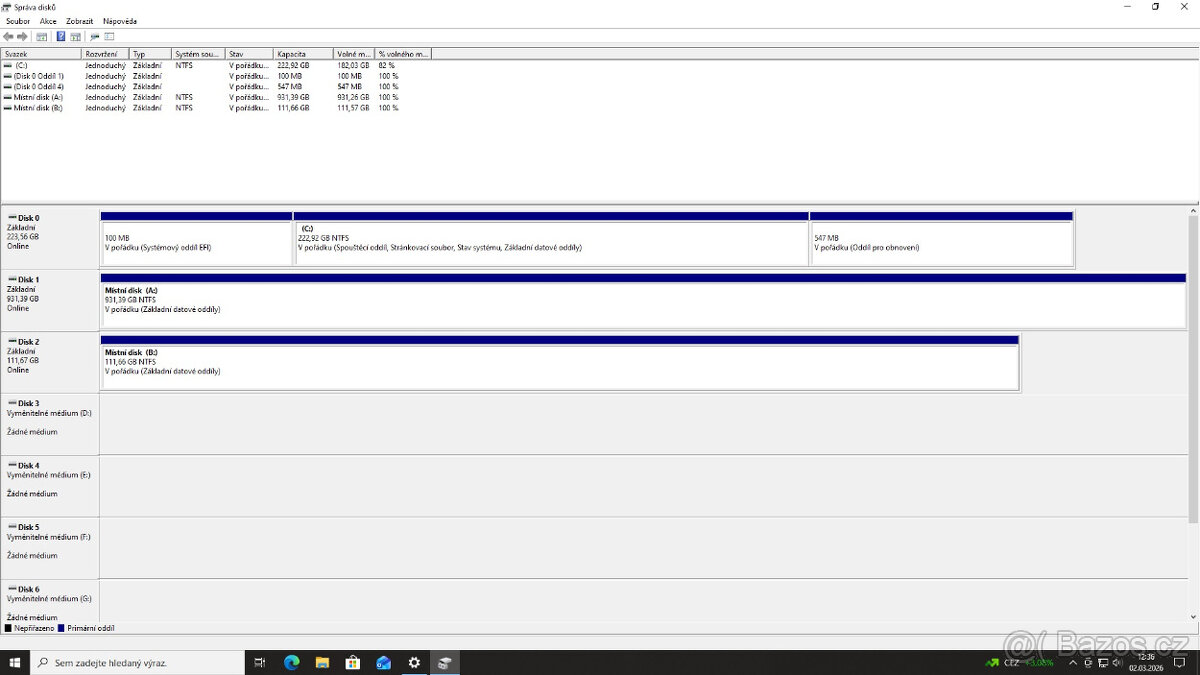The image size is (1200, 675).
Task: Click the Back arrow in the toolbar
Action: pos(8,36)
